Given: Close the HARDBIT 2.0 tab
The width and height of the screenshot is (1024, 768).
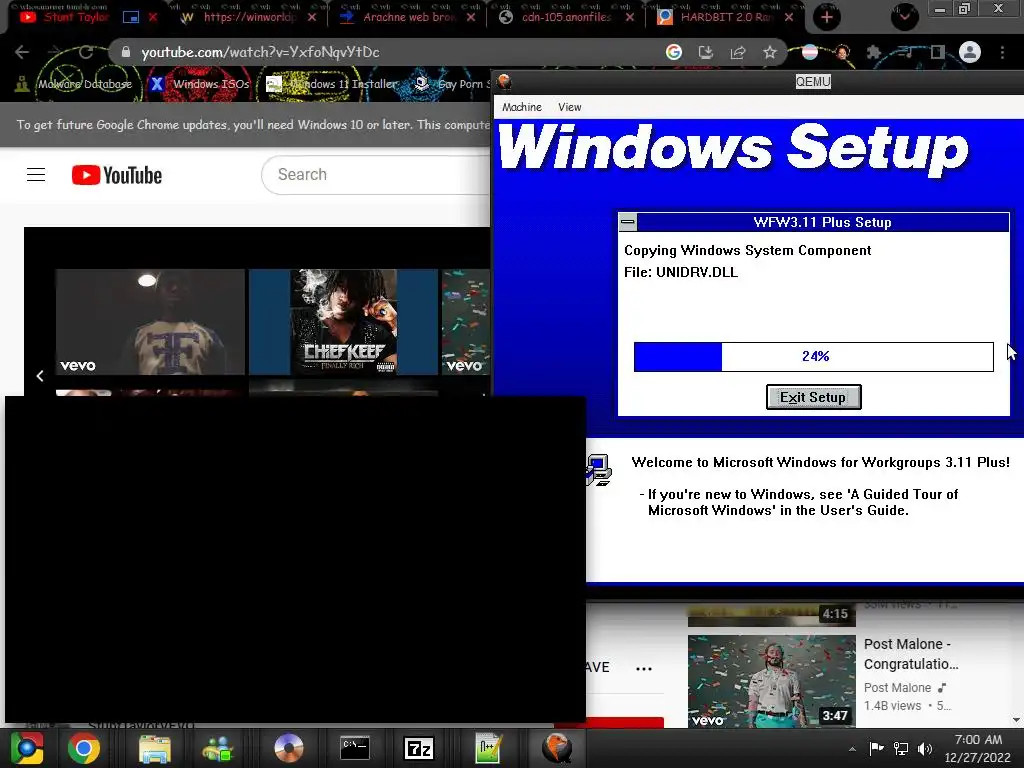Looking at the screenshot, I should 789,18.
